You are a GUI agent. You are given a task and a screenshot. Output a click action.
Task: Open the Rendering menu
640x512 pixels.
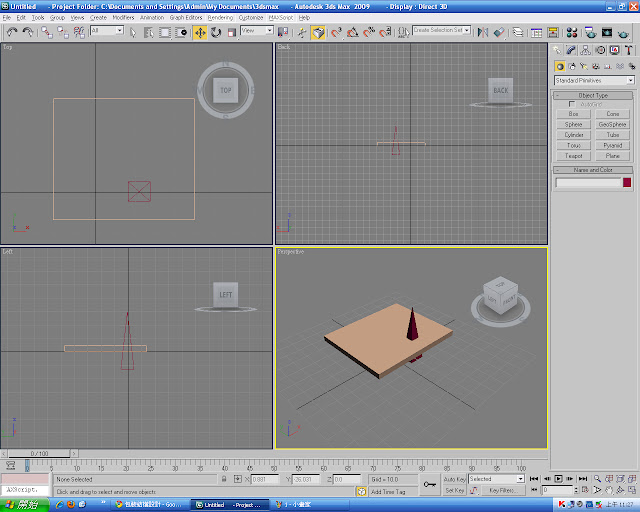click(x=220, y=17)
